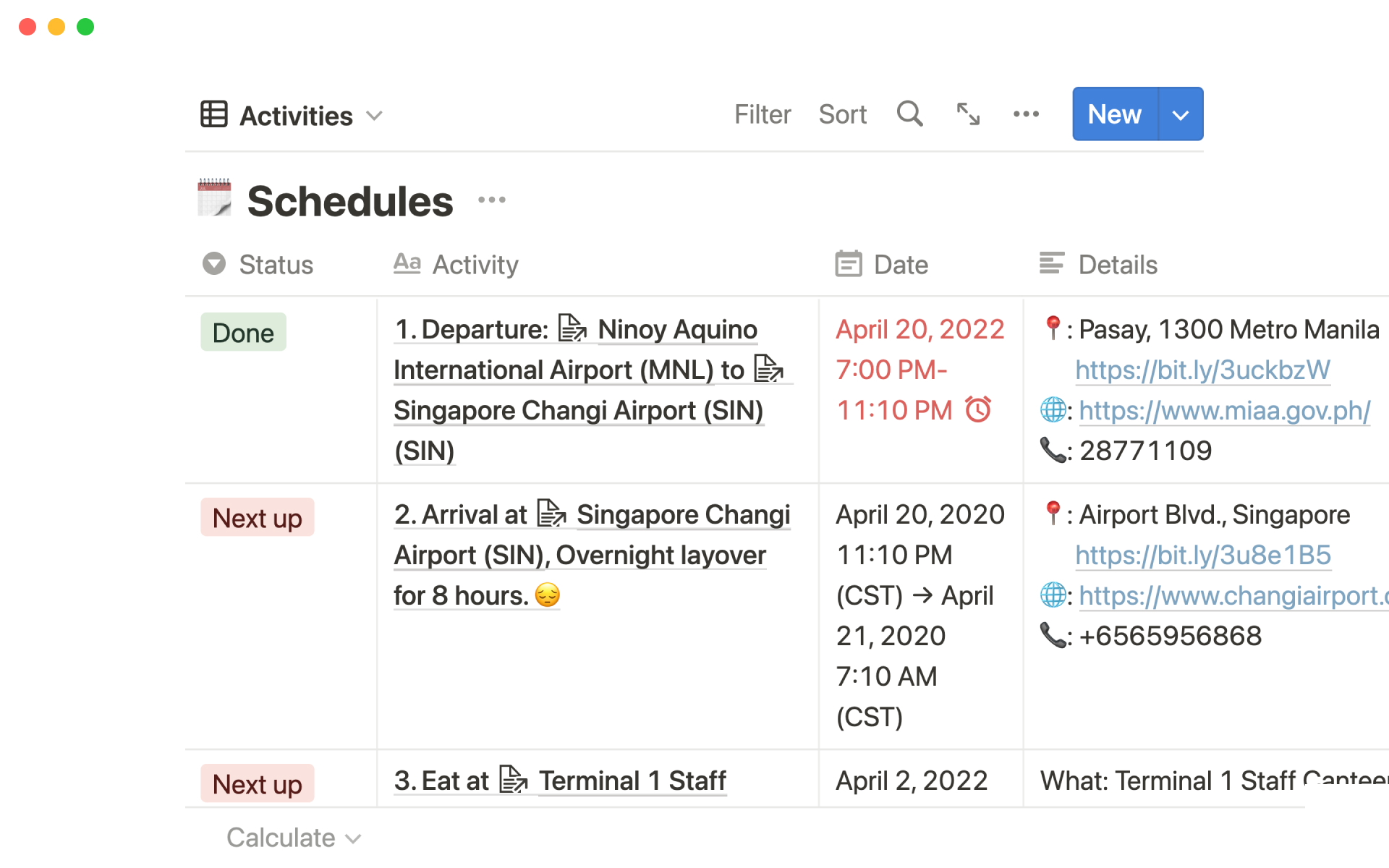Click red reminder alarm clock icon
Screen dimensions: 1389x868
978,410
